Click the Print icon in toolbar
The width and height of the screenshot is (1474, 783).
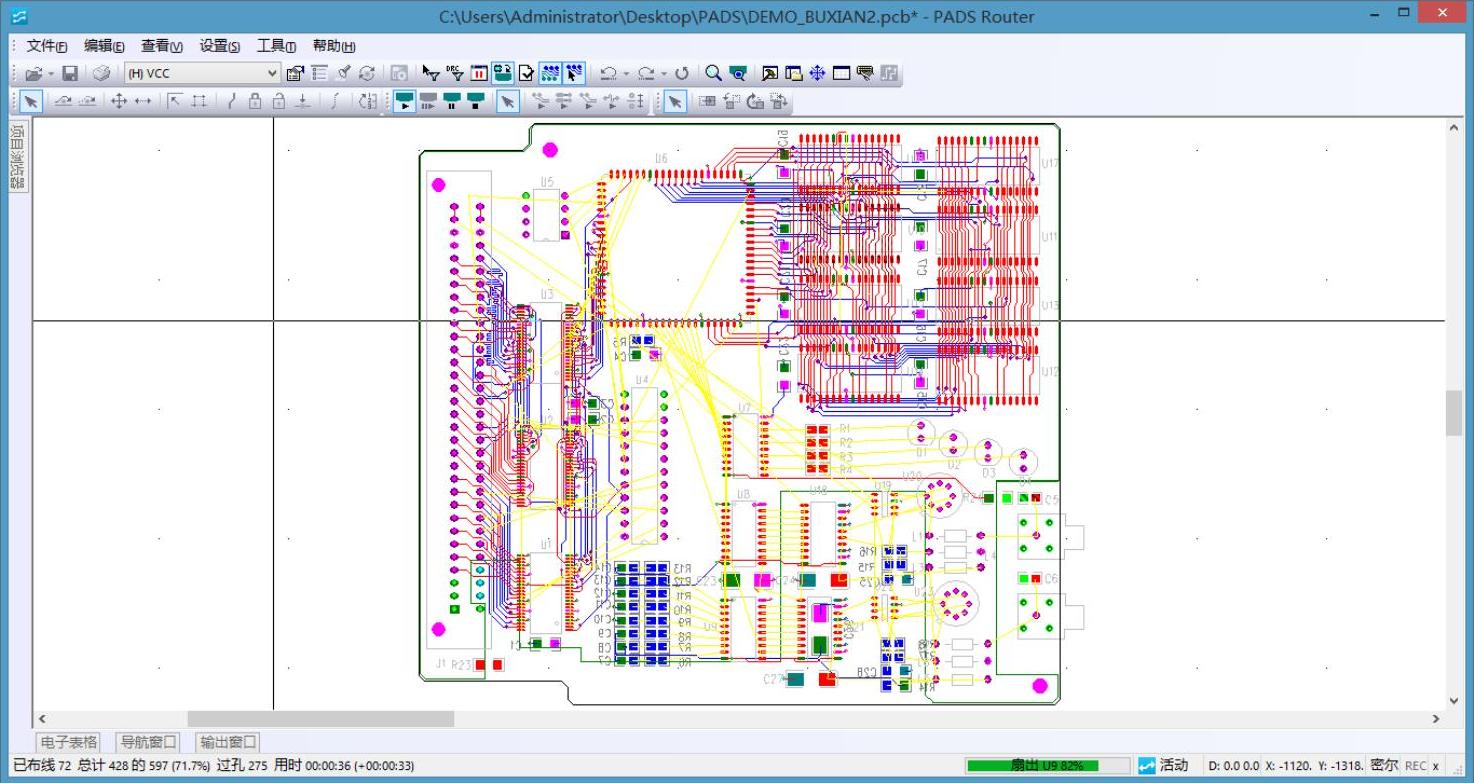[x=101, y=73]
